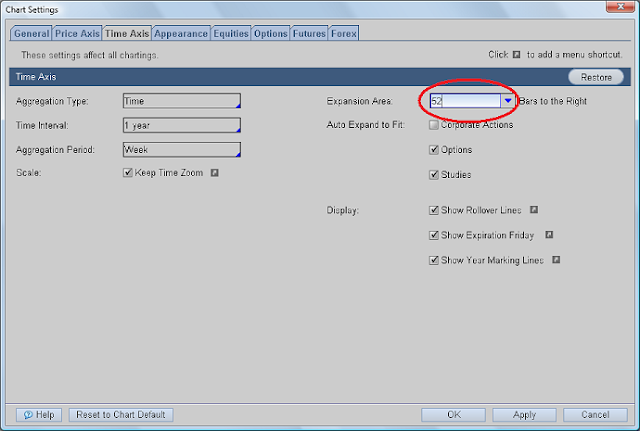Screen dimensions: 640x431
Task: Click Reset to Chart Default
Action: pyautogui.click(x=121, y=415)
